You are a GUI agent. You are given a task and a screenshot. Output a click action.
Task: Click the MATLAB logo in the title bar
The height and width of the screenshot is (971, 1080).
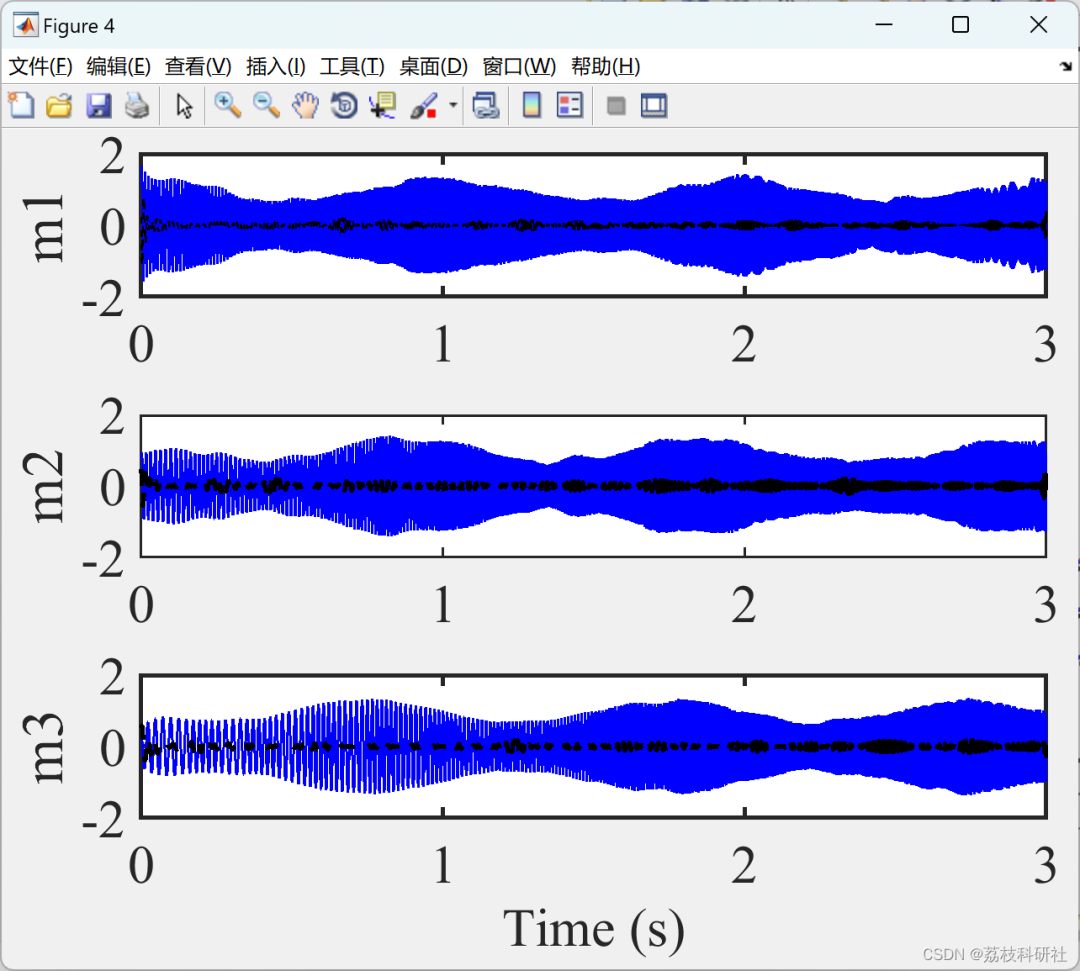(25, 25)
